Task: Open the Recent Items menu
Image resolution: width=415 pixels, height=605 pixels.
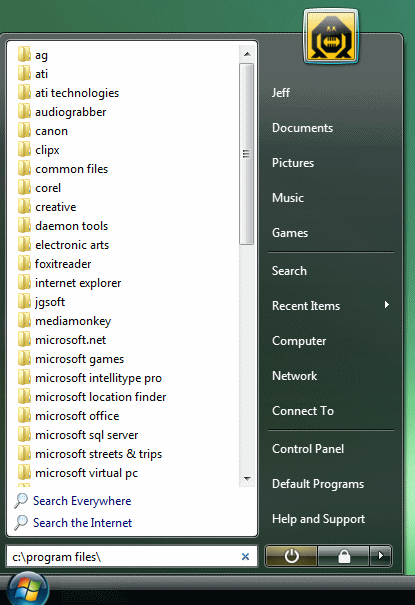Action: 306,306
